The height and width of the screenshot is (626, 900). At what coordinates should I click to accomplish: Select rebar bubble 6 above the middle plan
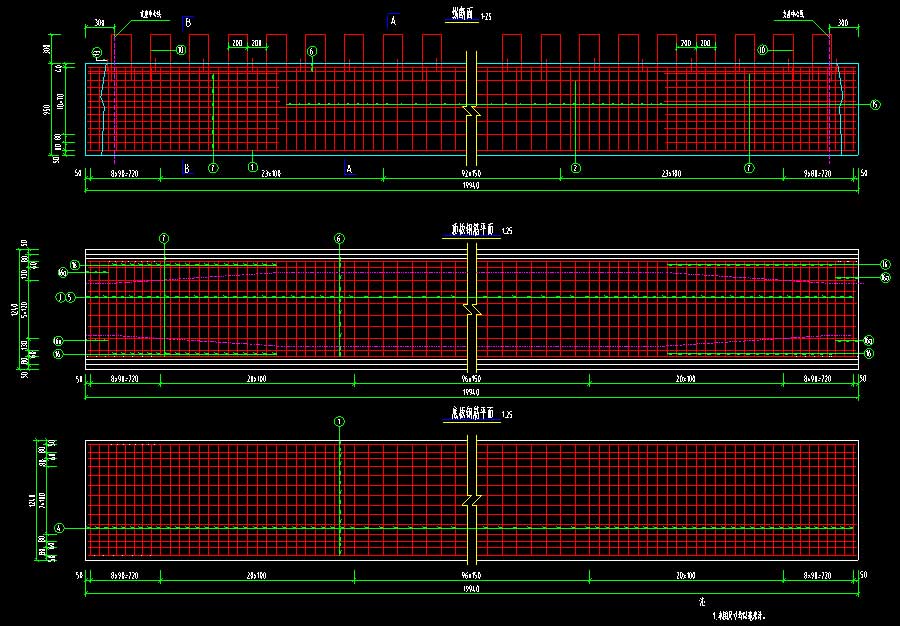[x=339, y=238]
